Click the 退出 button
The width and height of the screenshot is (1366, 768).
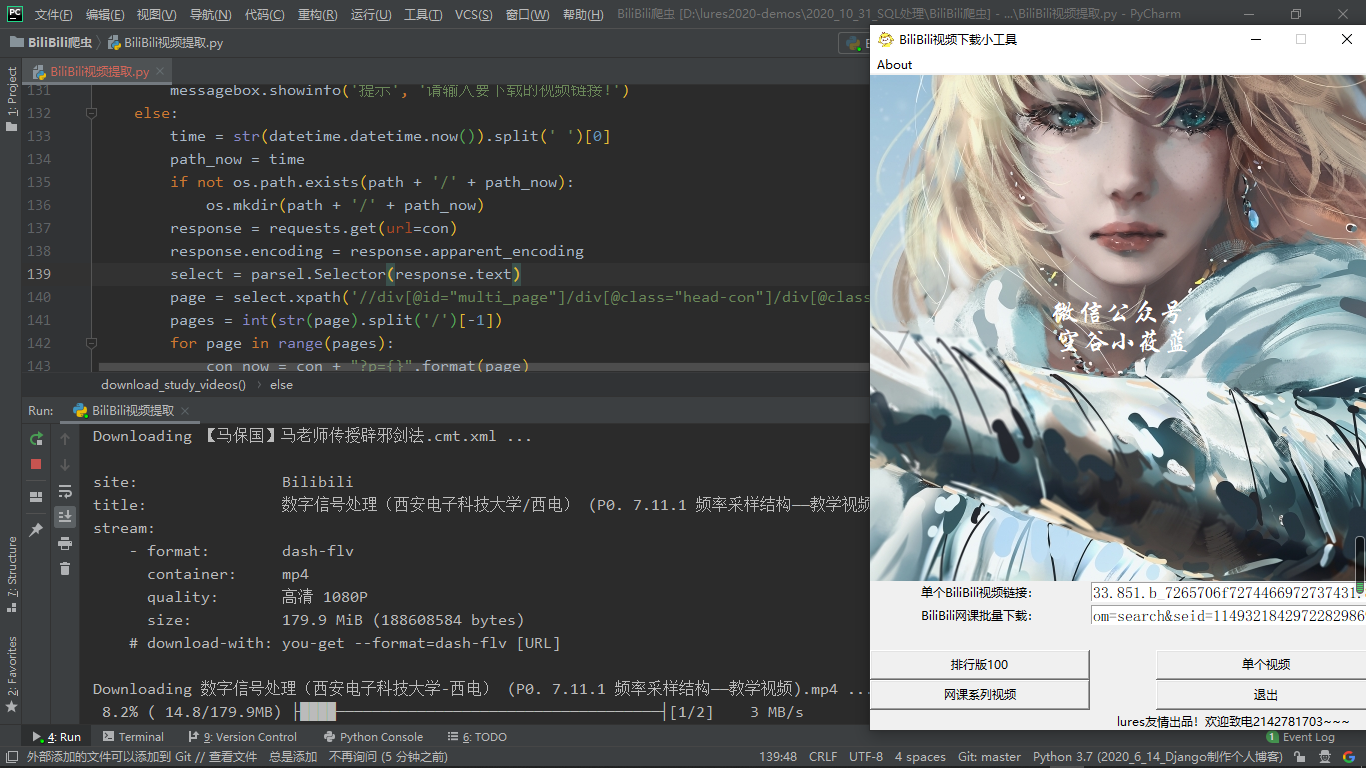coord(1261,695)
